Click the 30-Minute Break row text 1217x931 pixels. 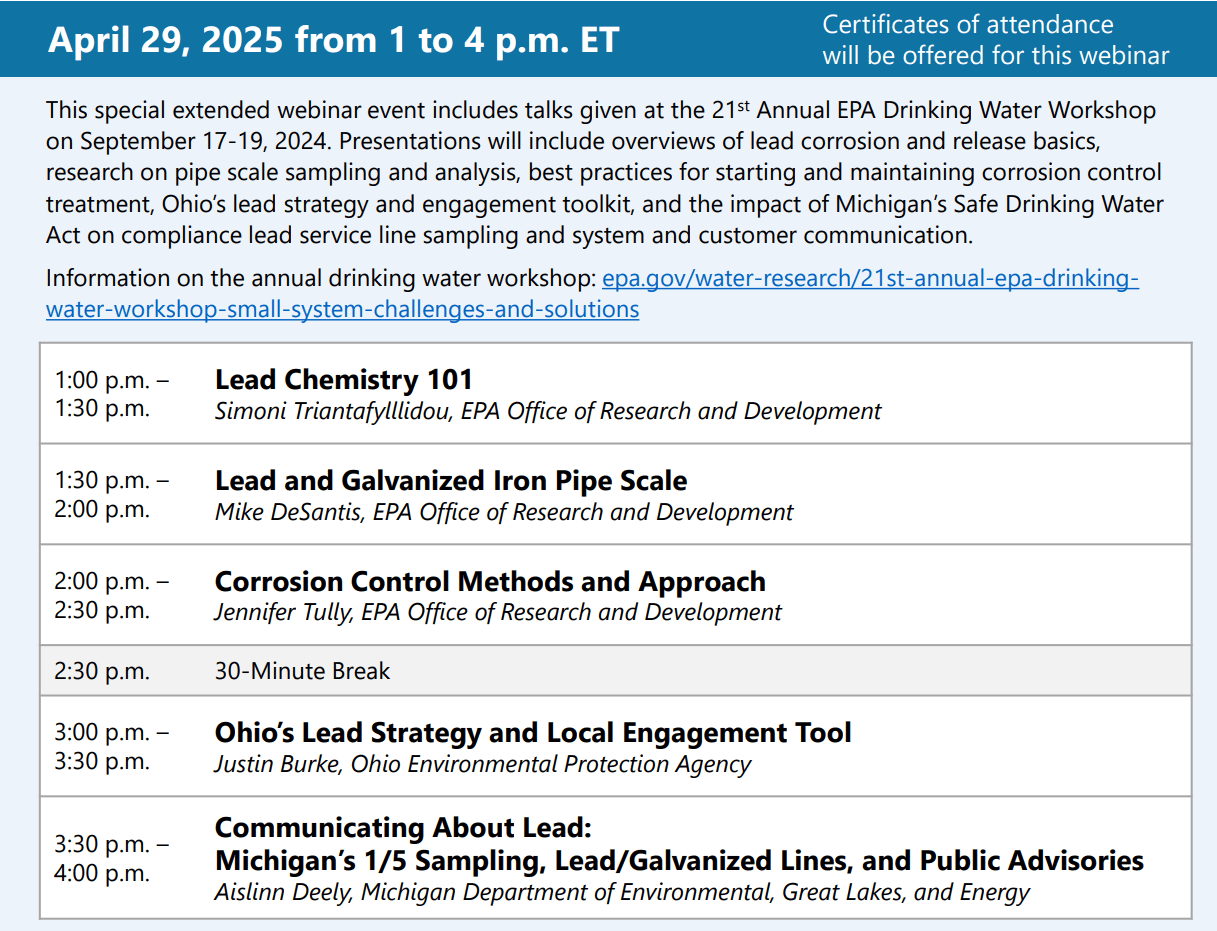pyautogui.click(x=302, y=671)
